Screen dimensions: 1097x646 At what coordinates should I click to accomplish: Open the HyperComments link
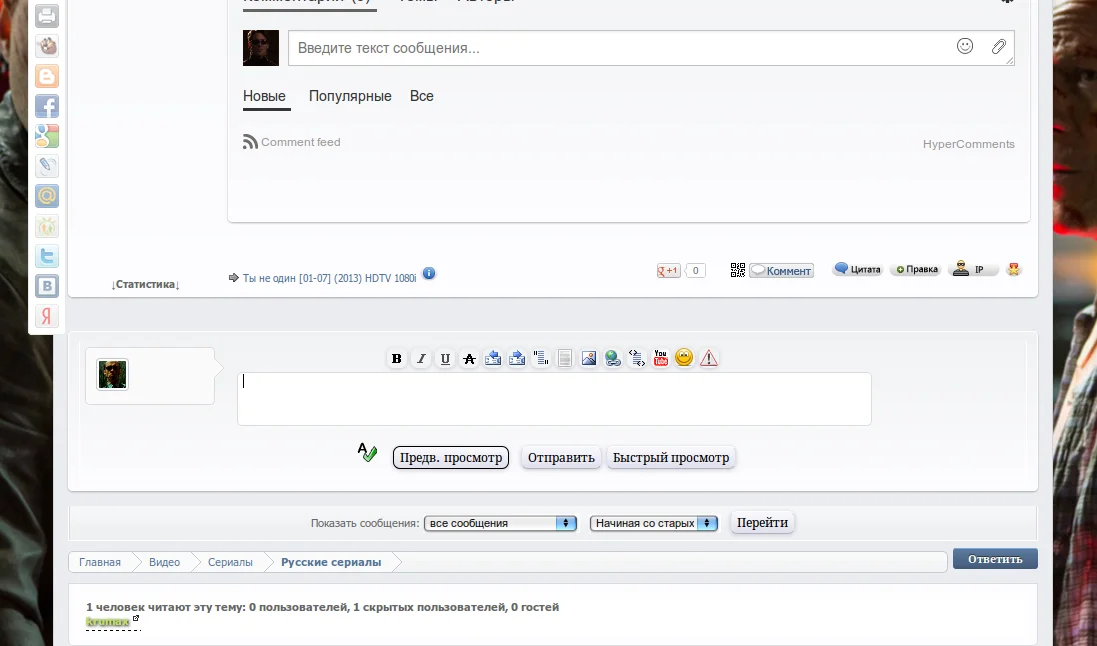968,144
